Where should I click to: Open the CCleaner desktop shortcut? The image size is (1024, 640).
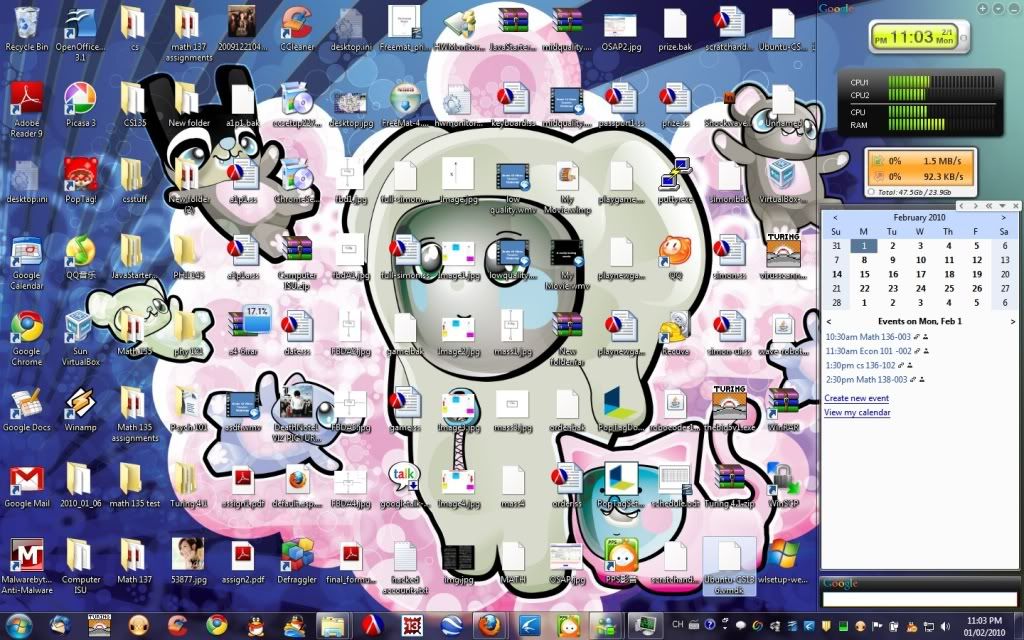(297, 29)
